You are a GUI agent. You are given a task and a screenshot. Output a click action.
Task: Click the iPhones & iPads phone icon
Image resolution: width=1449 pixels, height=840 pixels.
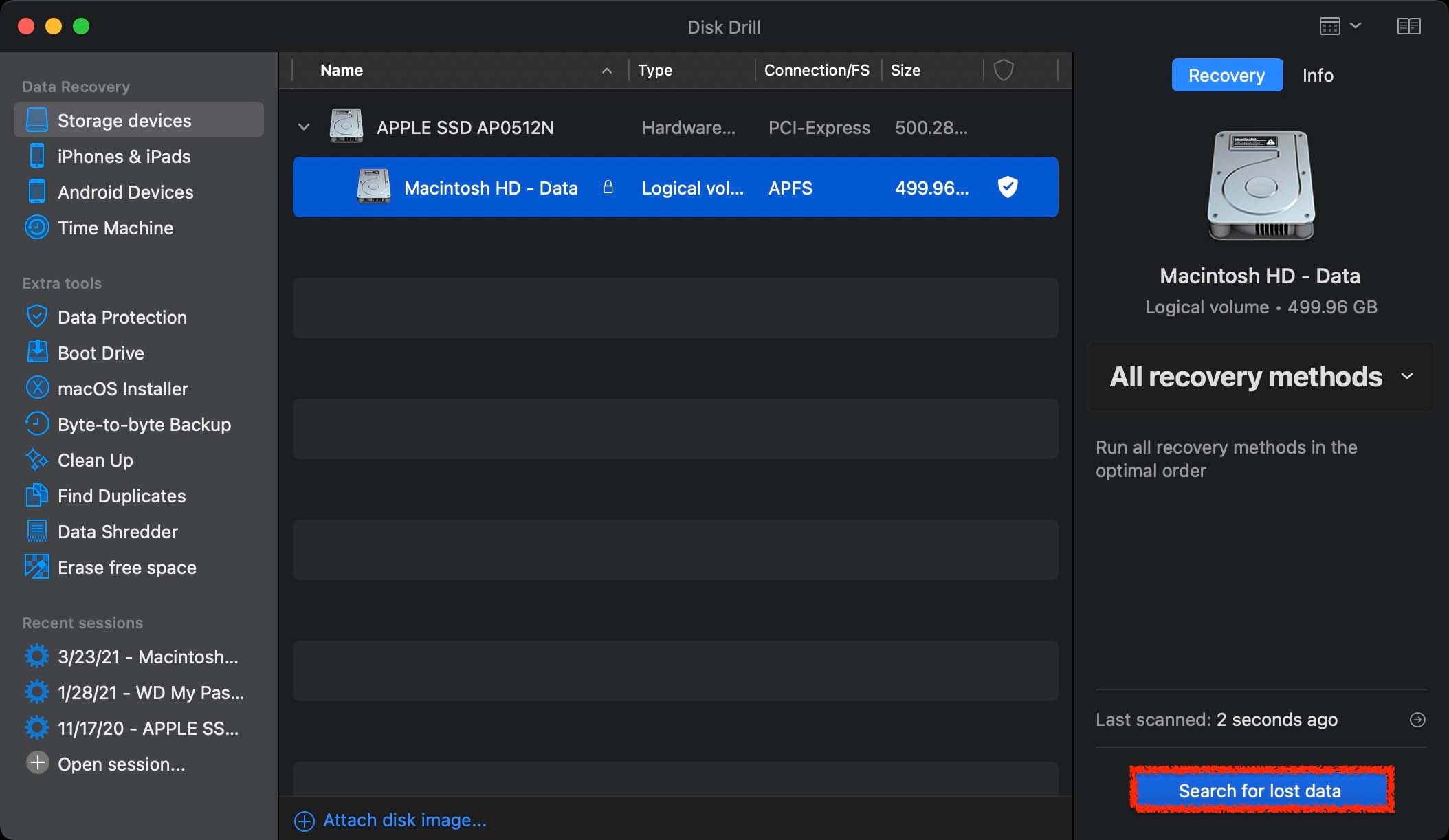pos(37,156)
